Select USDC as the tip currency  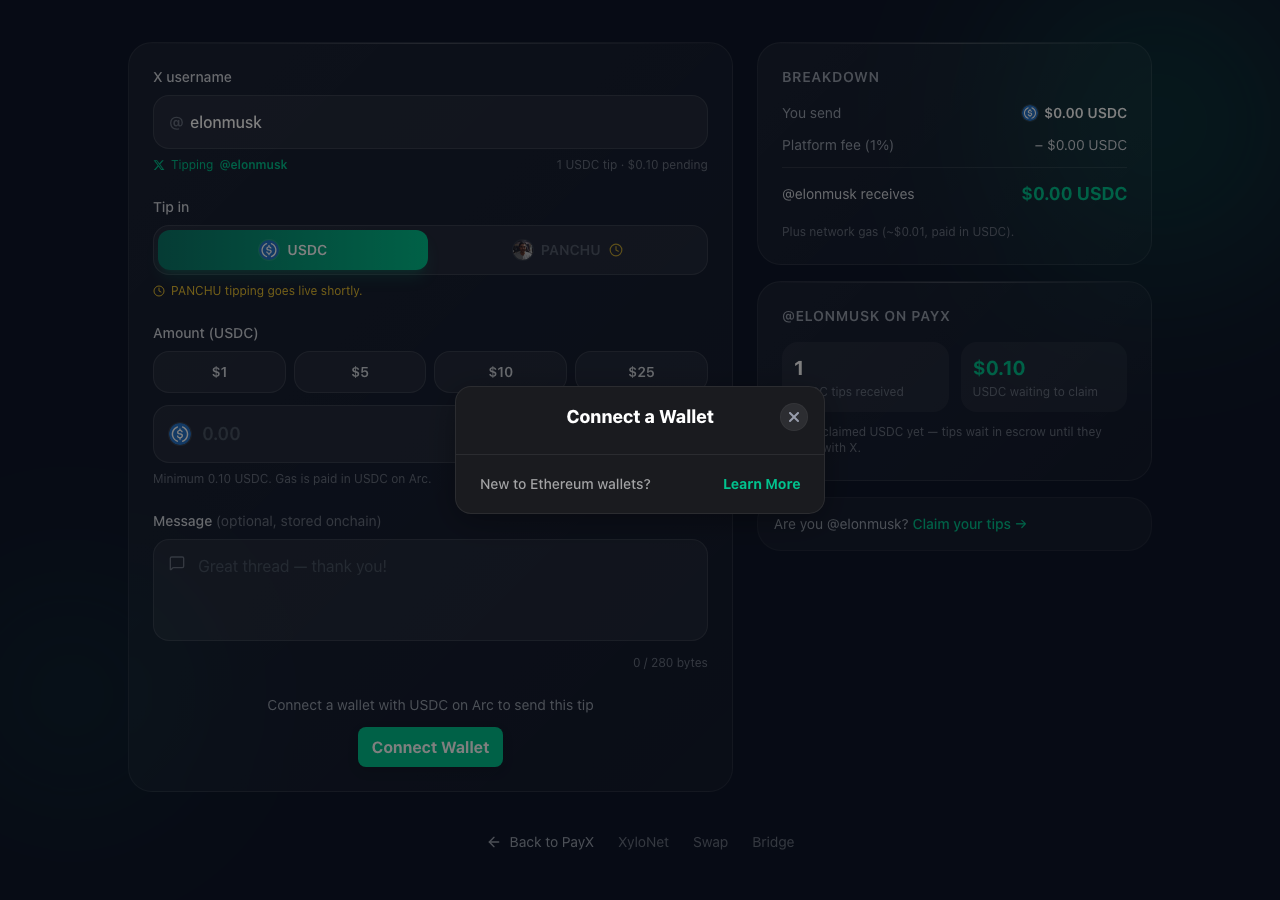(293, 250)
